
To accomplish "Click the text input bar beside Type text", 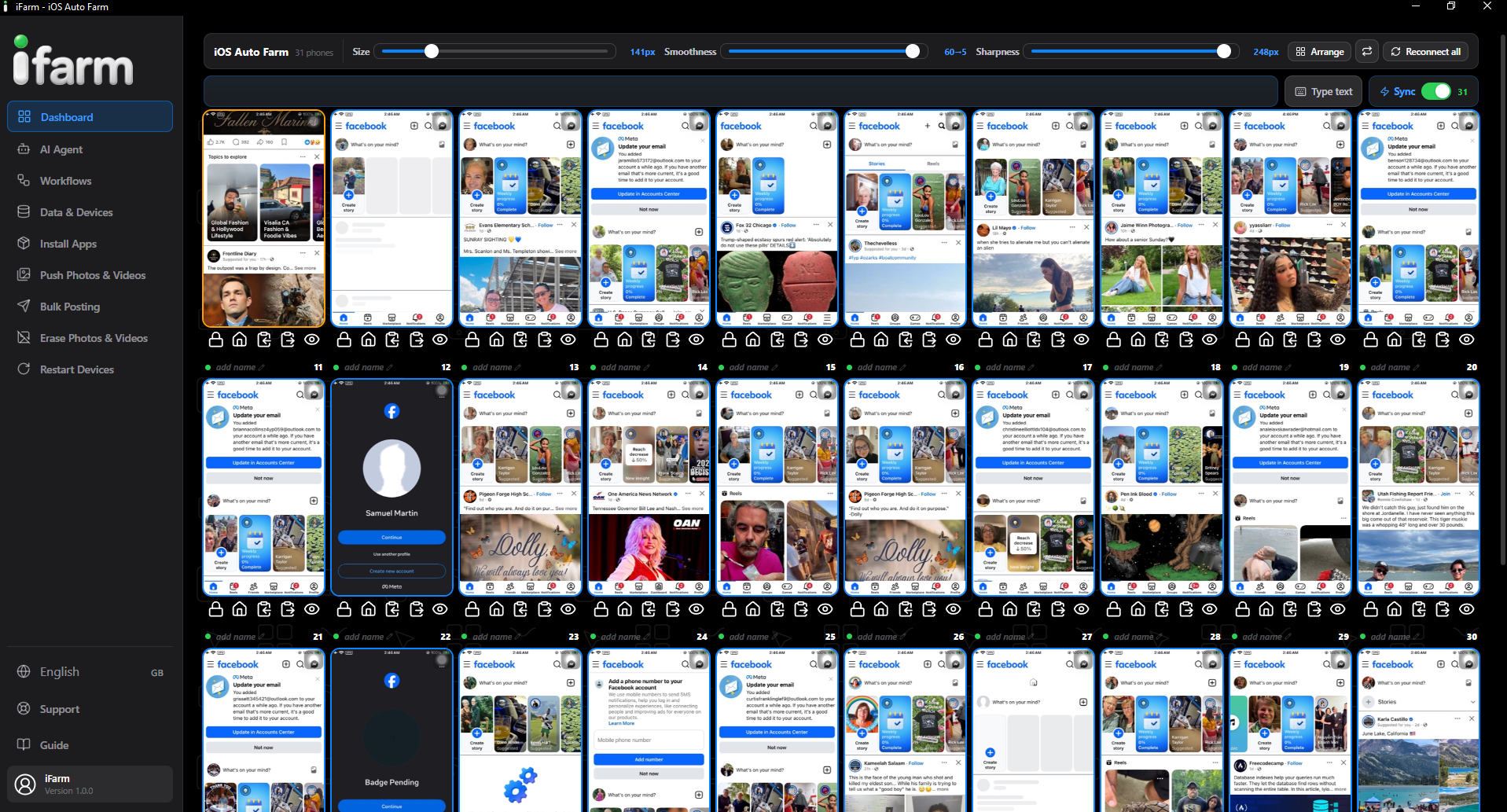I will point(741,91).
